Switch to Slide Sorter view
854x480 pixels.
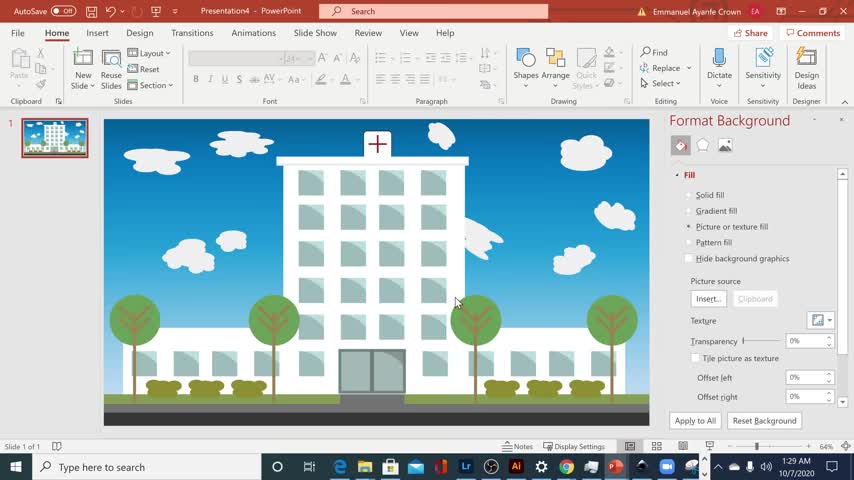(x=656, y=446)
